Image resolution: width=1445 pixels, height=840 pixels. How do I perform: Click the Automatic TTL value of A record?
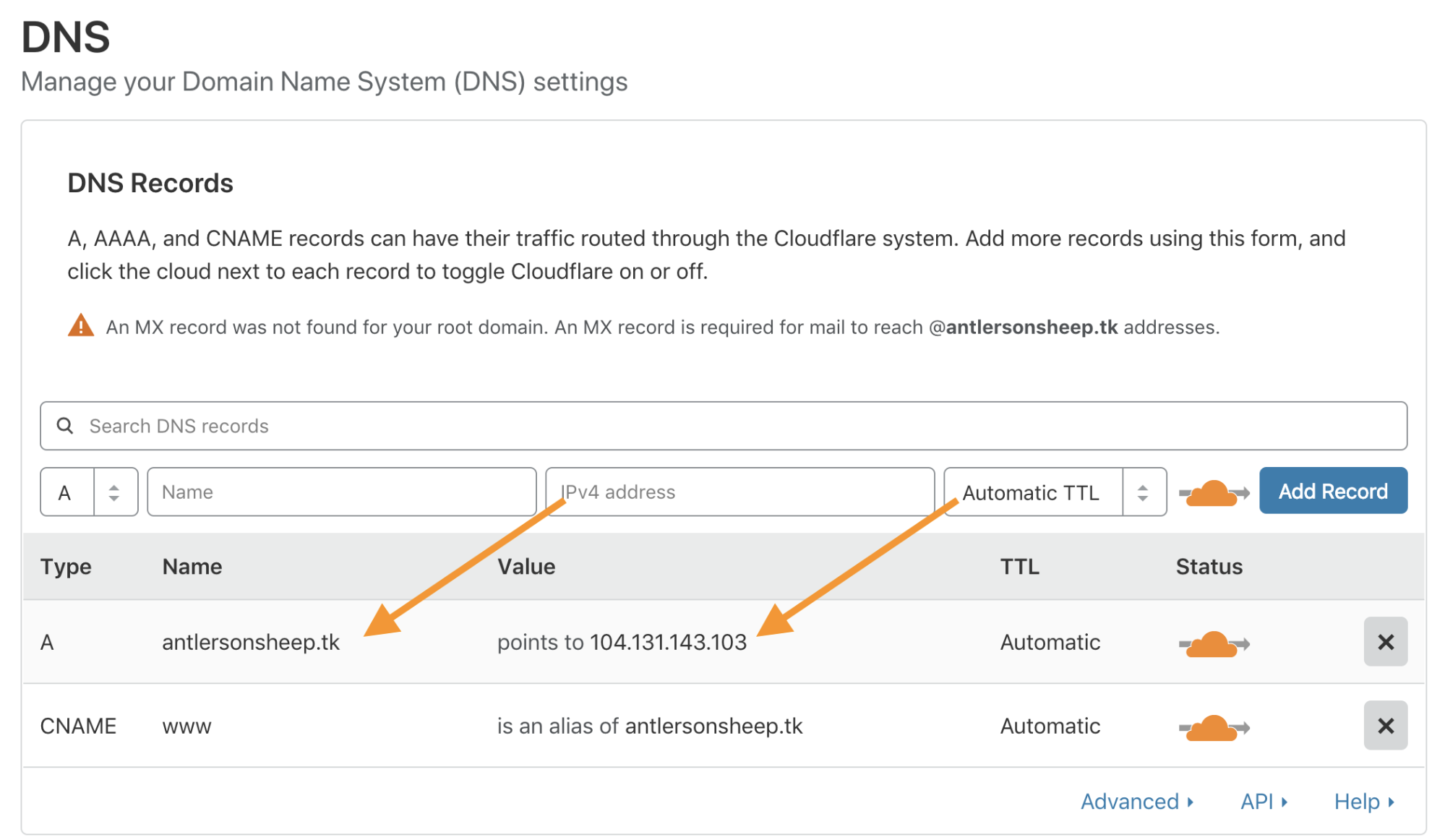coord(1050,643)
